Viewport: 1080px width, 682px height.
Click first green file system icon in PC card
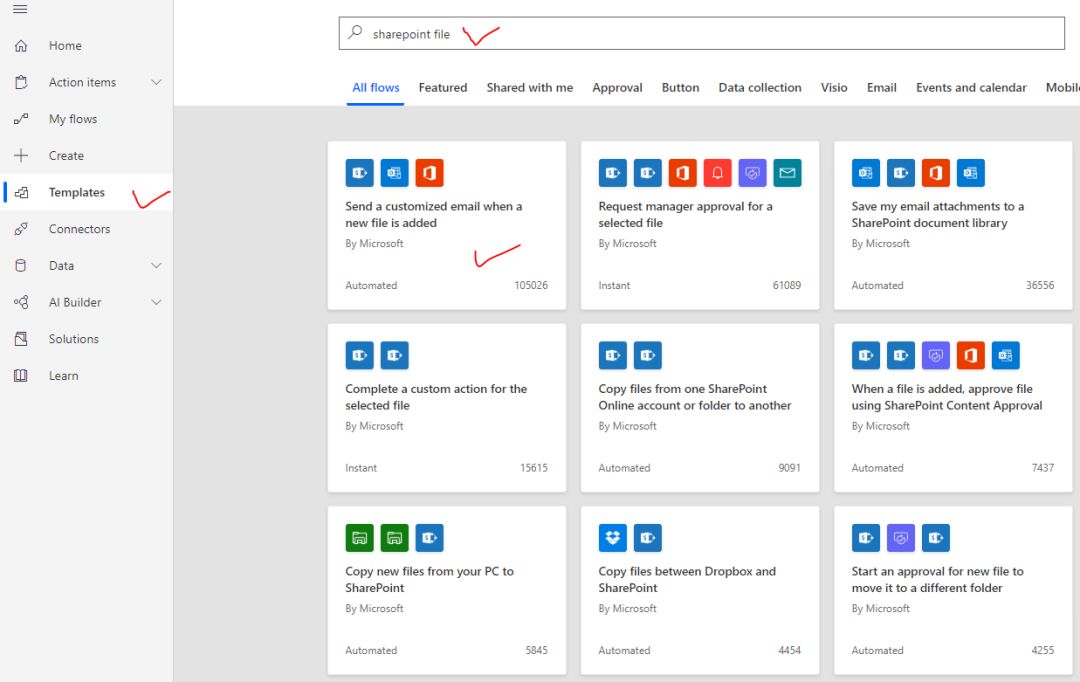(360, 538)
